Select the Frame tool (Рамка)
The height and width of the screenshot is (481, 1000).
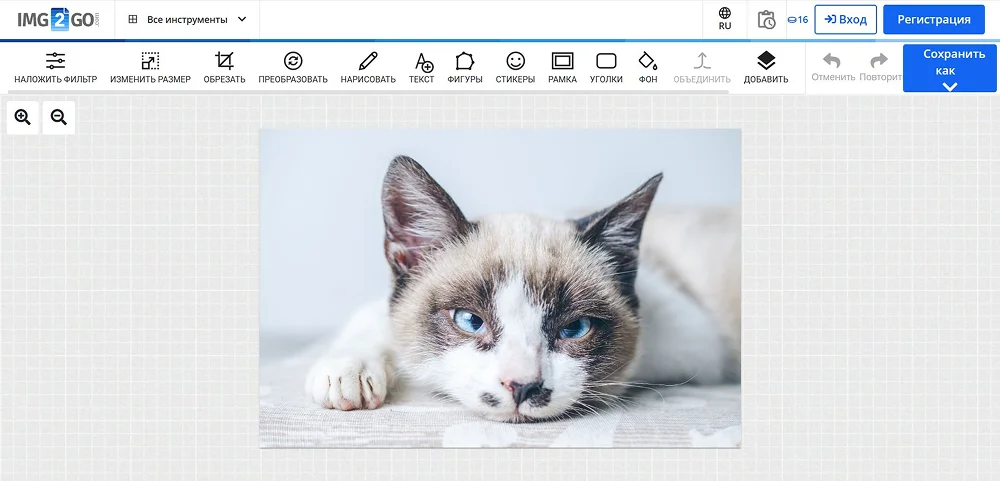pos(562,67)
